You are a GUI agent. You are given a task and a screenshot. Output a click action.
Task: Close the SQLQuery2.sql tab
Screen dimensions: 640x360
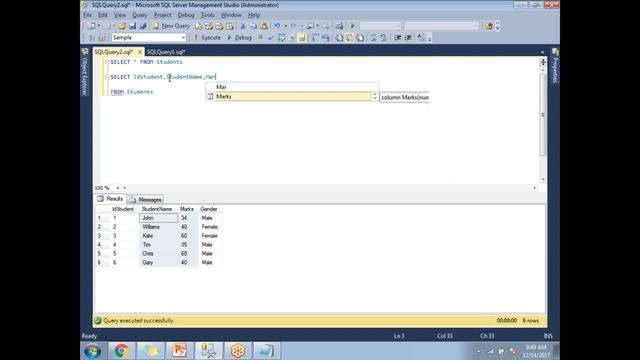pyautogui.click(x=140, y=52)
